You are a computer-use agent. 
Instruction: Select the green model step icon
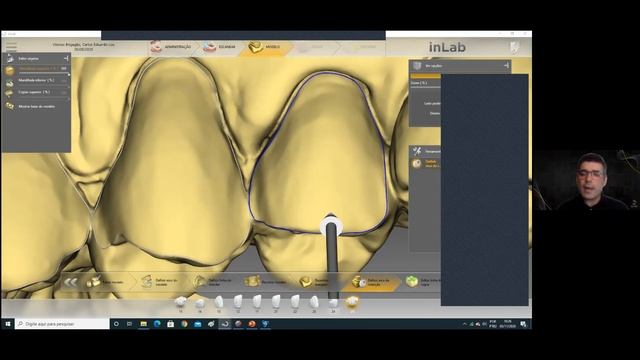[x=412, y=281]
